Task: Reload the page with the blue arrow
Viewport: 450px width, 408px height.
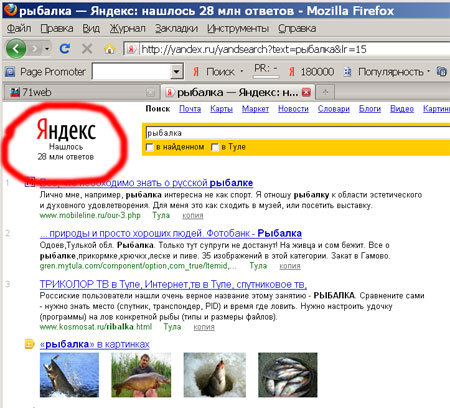Action: 64,49
